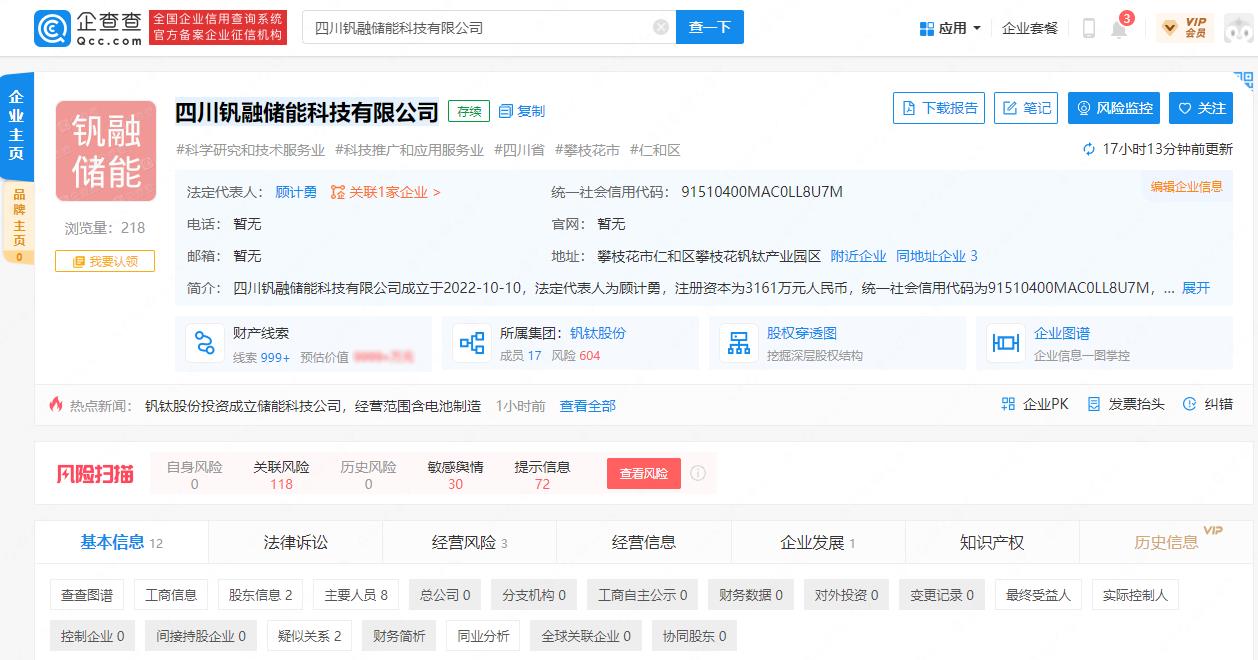1258x660 pixels.
Task: Click the 所属集团 钒钛股份 icon
Action: (x=471, y=342)
